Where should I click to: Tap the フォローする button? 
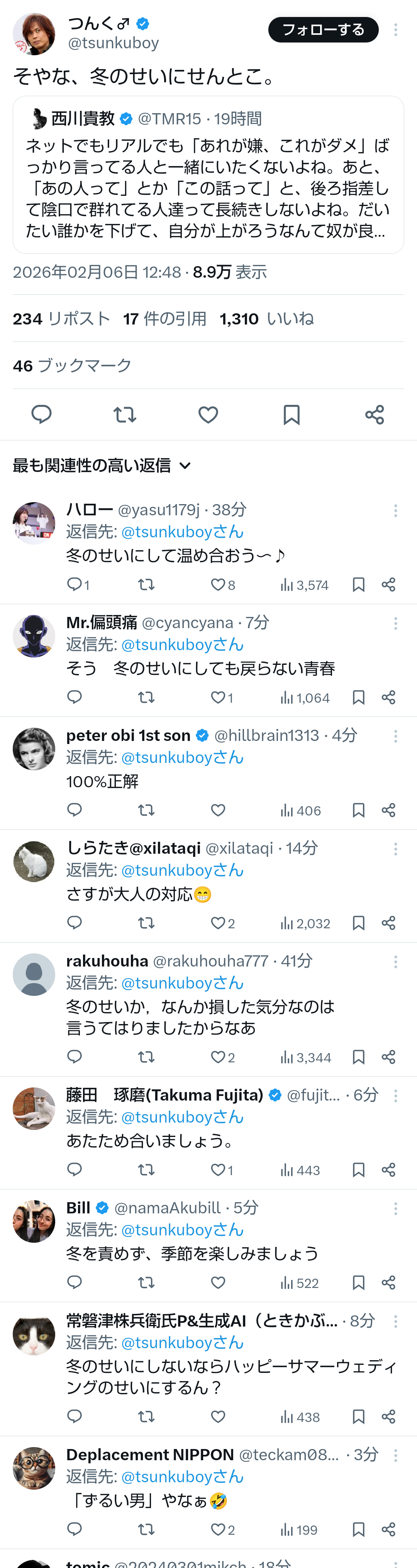(323, 30)
